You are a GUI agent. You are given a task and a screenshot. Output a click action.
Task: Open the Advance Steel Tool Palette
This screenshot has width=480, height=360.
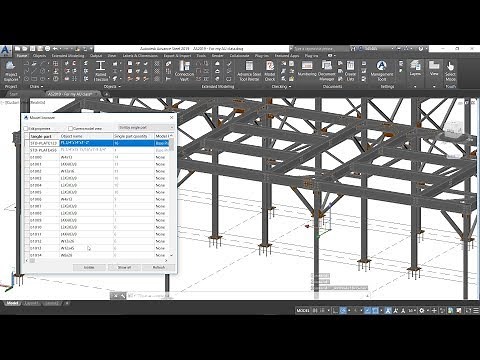click(x=249, y=71)
